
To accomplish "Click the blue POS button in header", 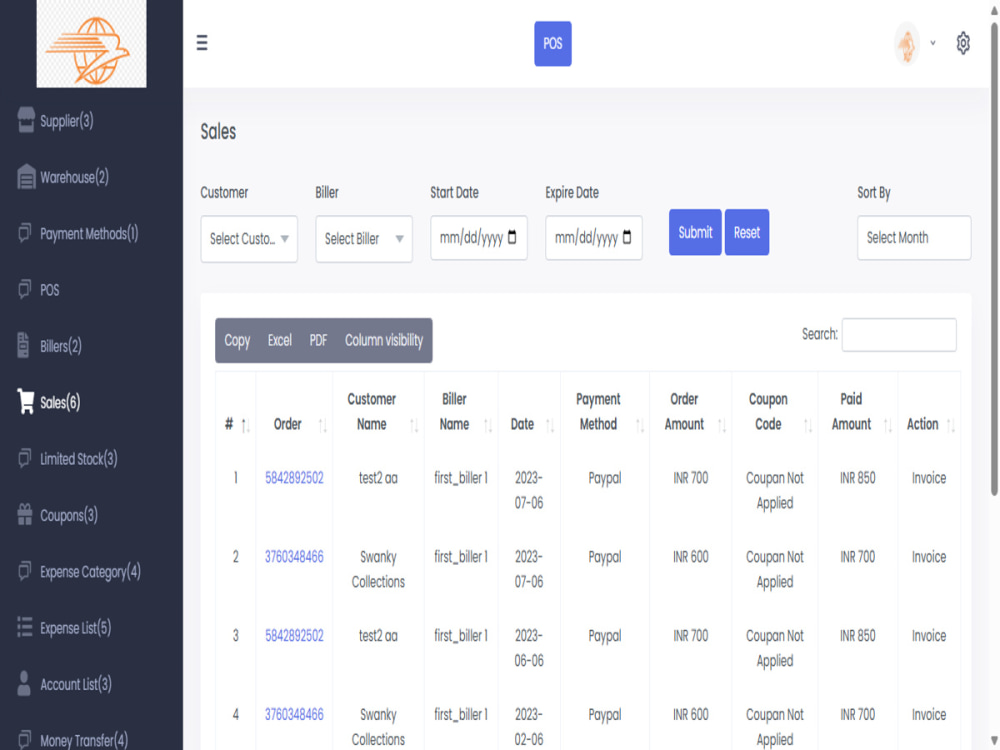I will click(x=552, y=43).
